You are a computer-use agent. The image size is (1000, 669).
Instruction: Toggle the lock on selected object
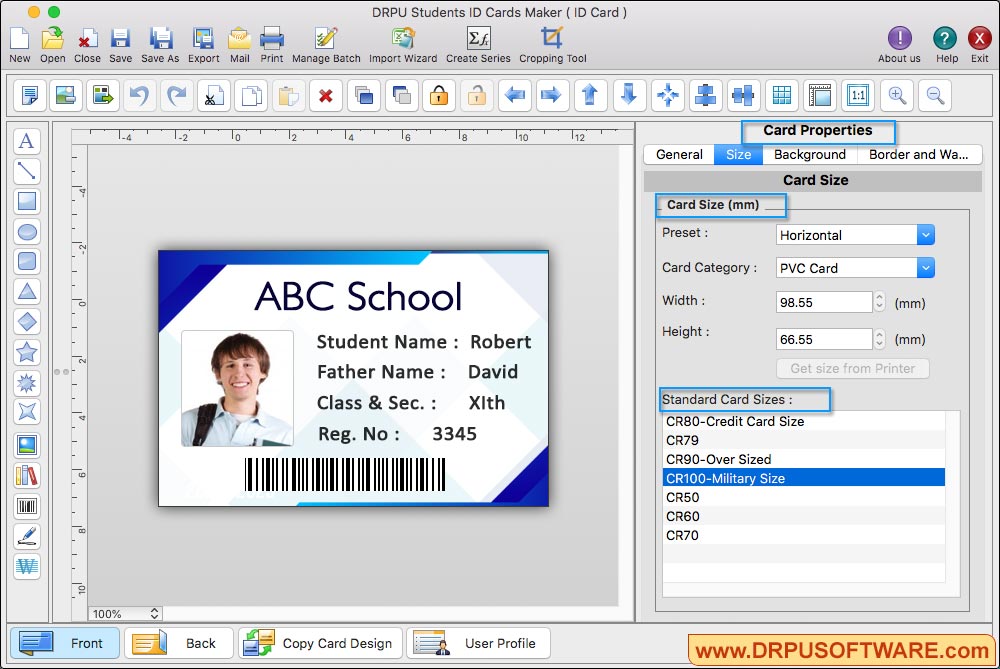438,95
